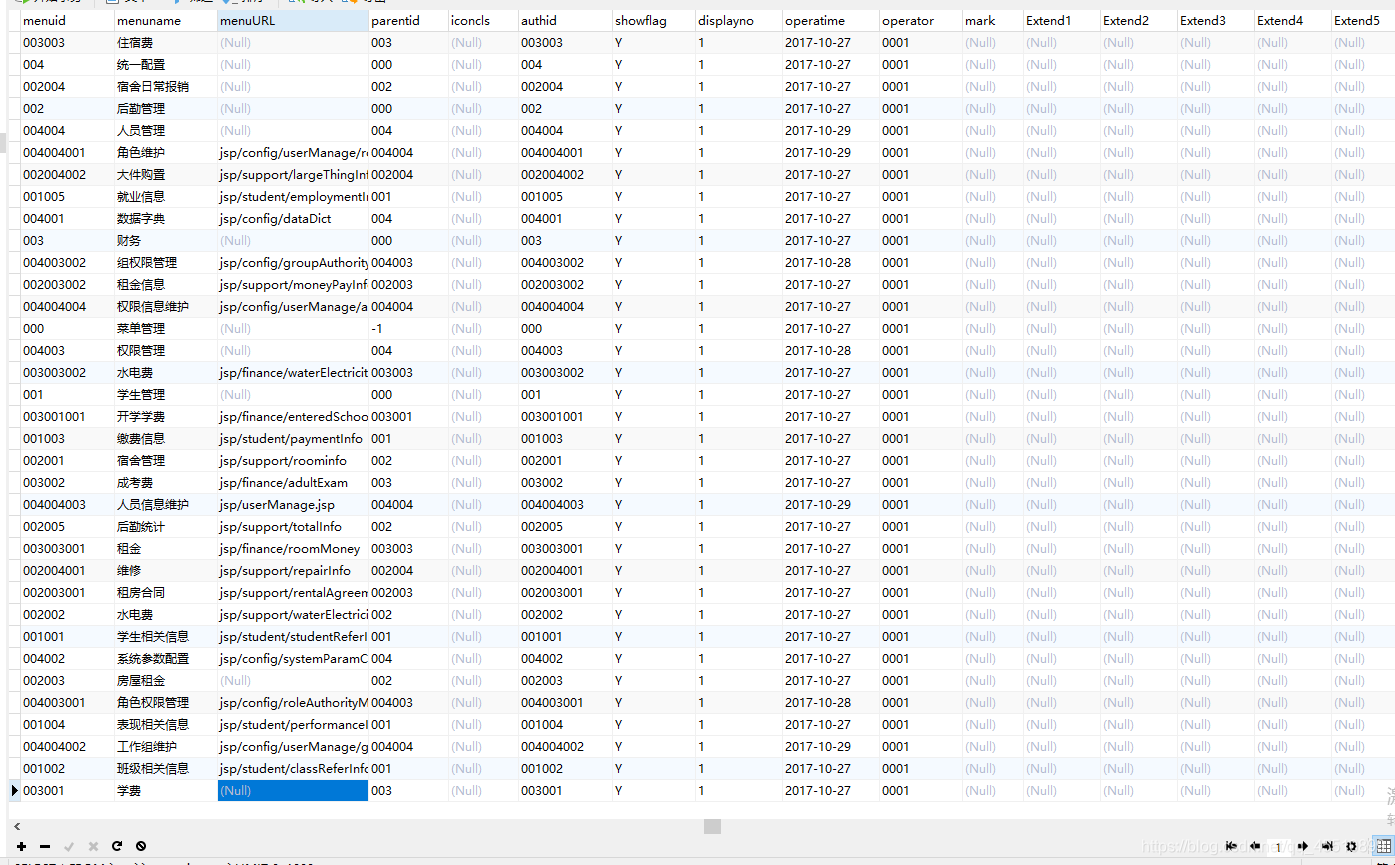
Task: Refresh the table data
Action: click(x=117, y=846)
